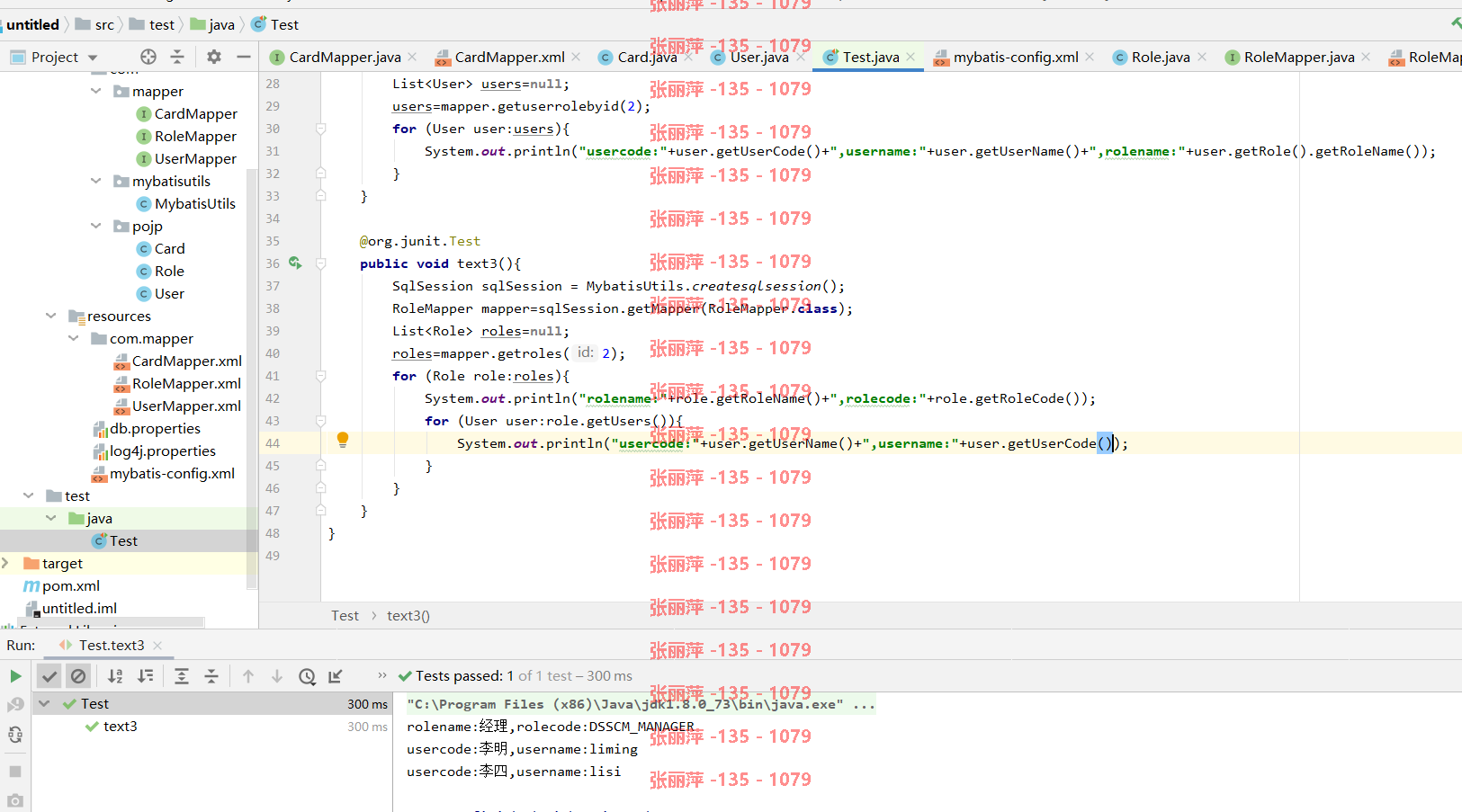Click the text3() breadcrumb below editor
The image size is (1462, 812).
click(408, 616)
